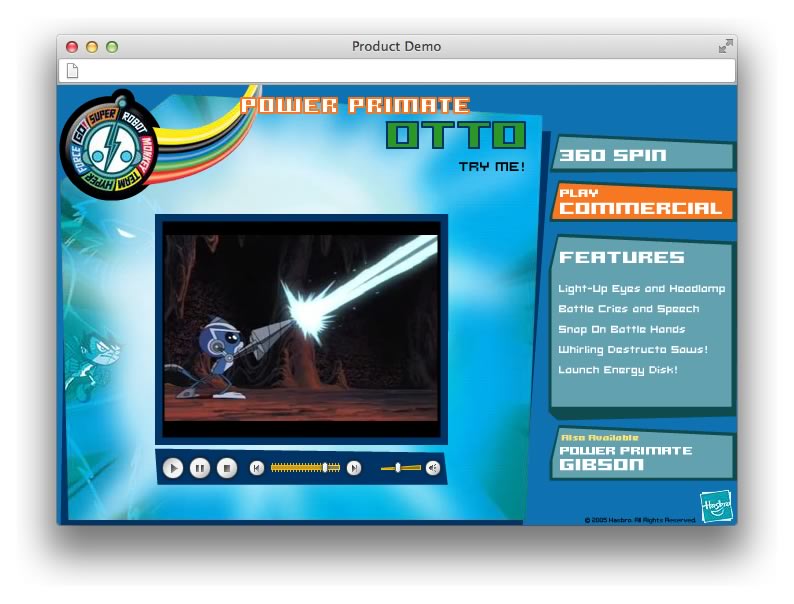Viewport: 794px width, 604px height.
Task: Toggle fullscreen with the window arrows icon
Action: click(x=726, y=46)
